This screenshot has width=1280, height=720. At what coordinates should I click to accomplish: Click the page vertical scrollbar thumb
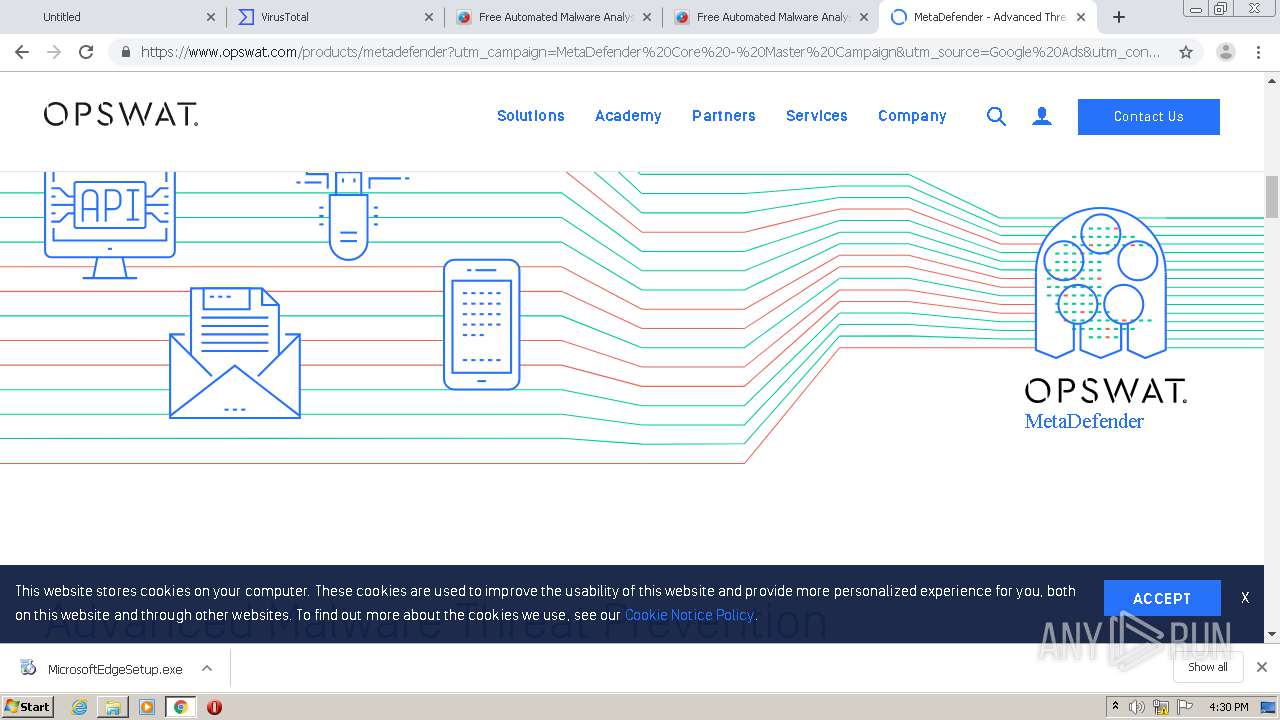[1272, 196]
